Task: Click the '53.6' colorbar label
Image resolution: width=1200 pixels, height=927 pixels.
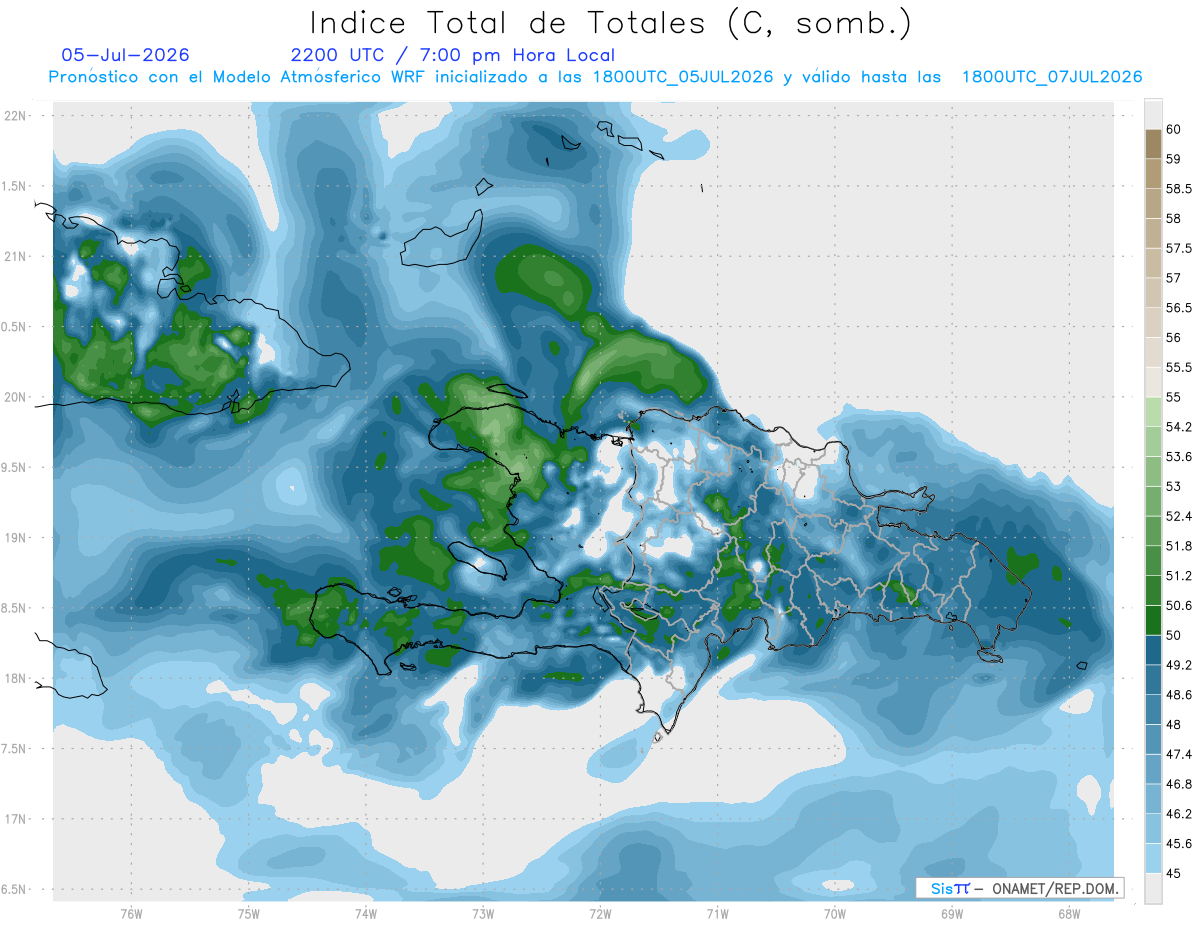Action: click(1179, 456)
